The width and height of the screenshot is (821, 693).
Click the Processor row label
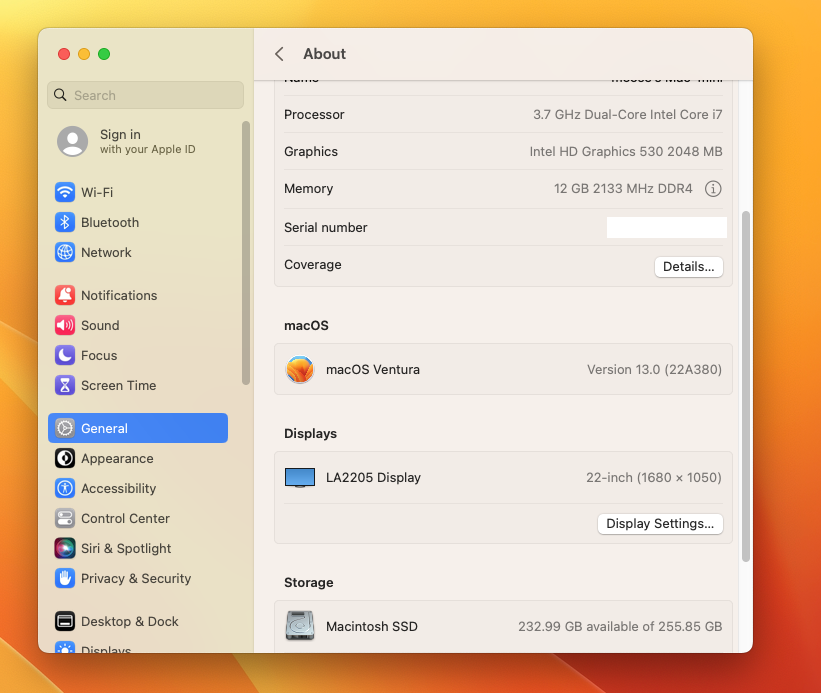[314, 114]
